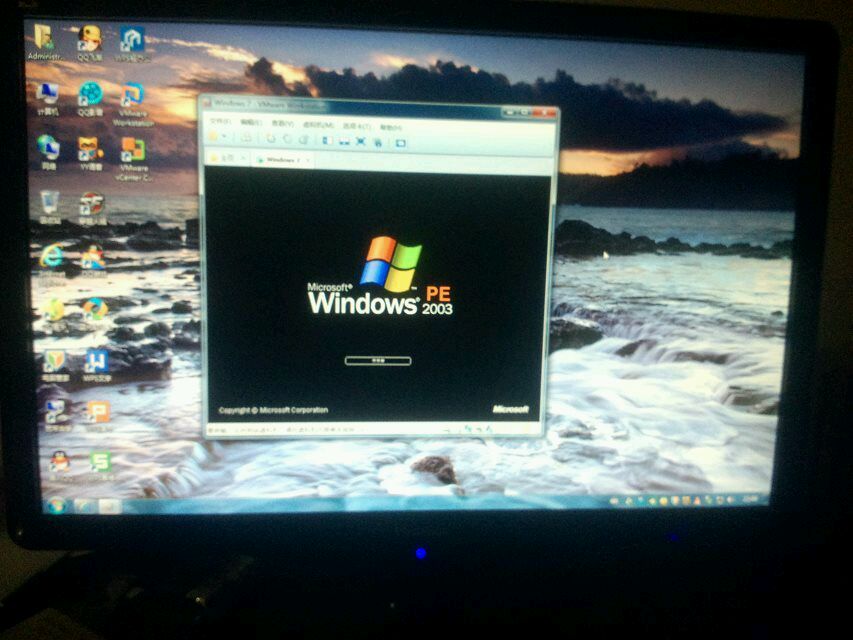Click the yellow power icon in VMware toolbar
Image resolution: width=853 pixels, height=640 pixels.
point(214,137)
